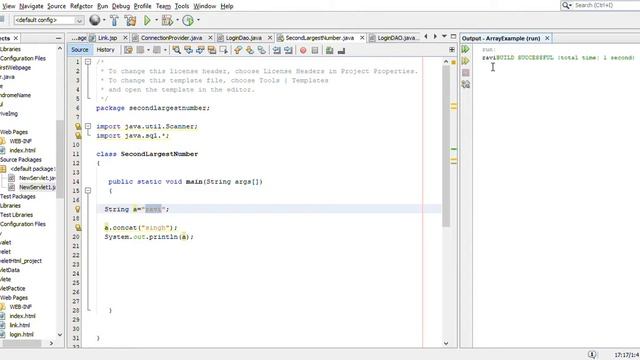The image size is (640, 360).
Task: Build the project with the hammer icon
Action: pyautogui.click(x=114, y=20)
